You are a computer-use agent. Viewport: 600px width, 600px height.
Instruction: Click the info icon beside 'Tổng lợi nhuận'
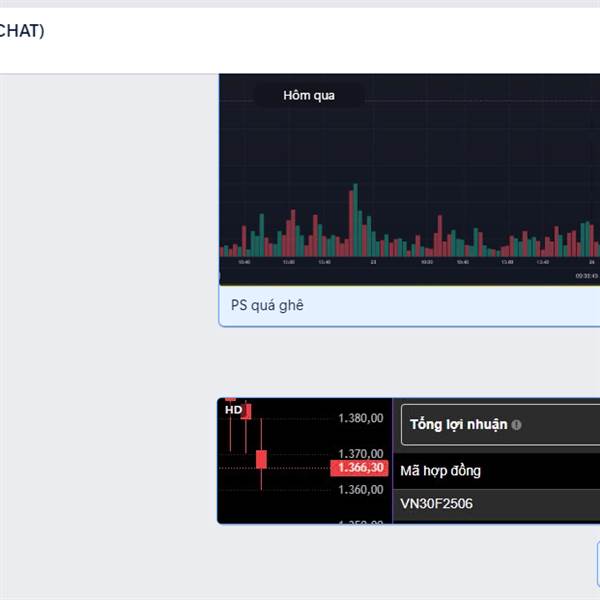coord(516,425)
